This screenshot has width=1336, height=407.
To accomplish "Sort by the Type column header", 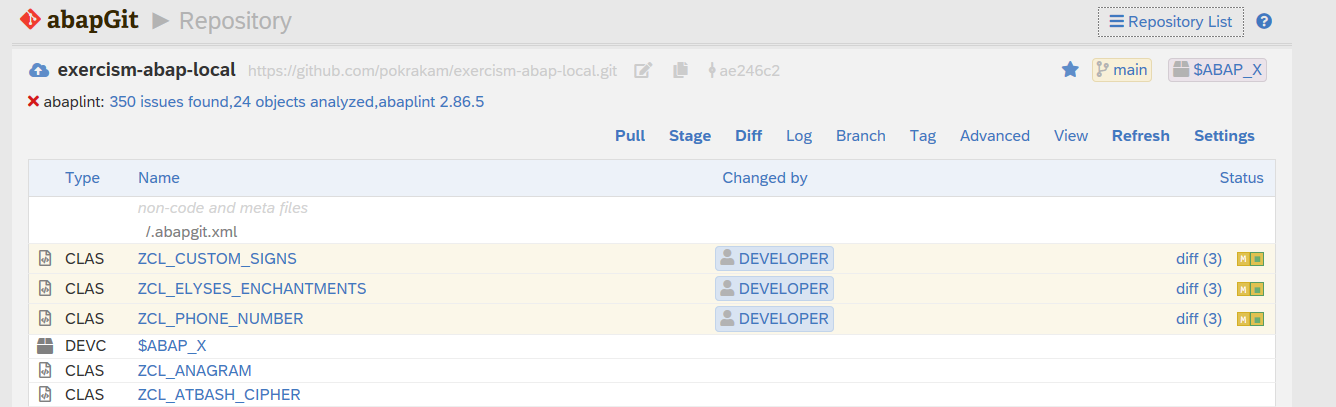I will pos(83,178).
